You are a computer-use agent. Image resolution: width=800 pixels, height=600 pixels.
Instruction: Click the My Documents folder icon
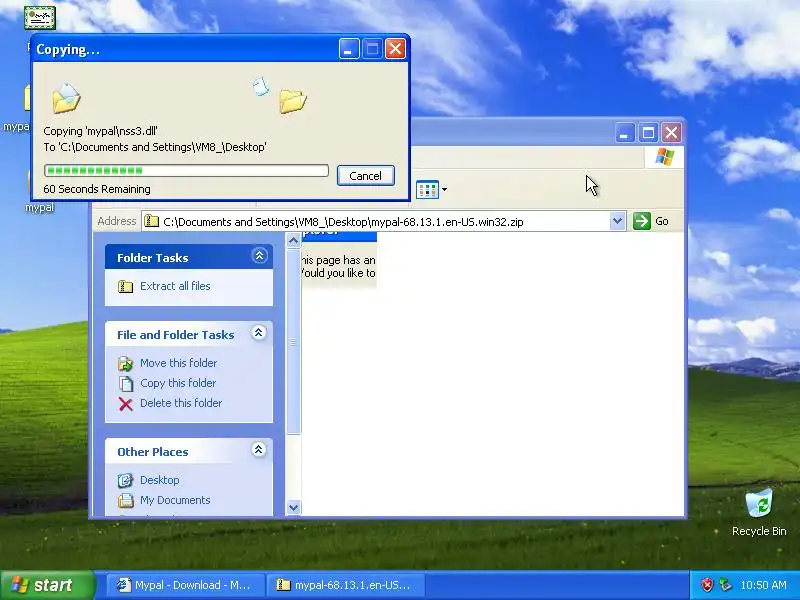click(126, 500)
